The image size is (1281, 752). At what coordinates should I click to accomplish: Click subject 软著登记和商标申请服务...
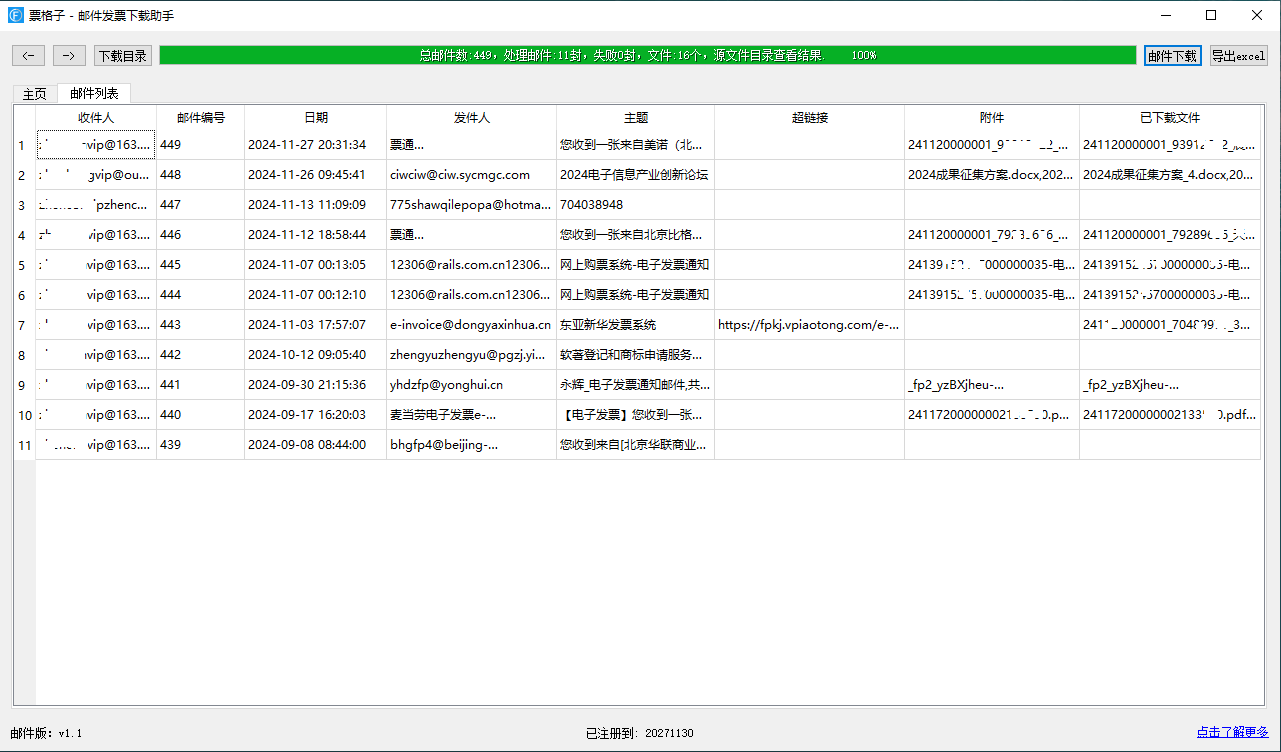point(635,355)
